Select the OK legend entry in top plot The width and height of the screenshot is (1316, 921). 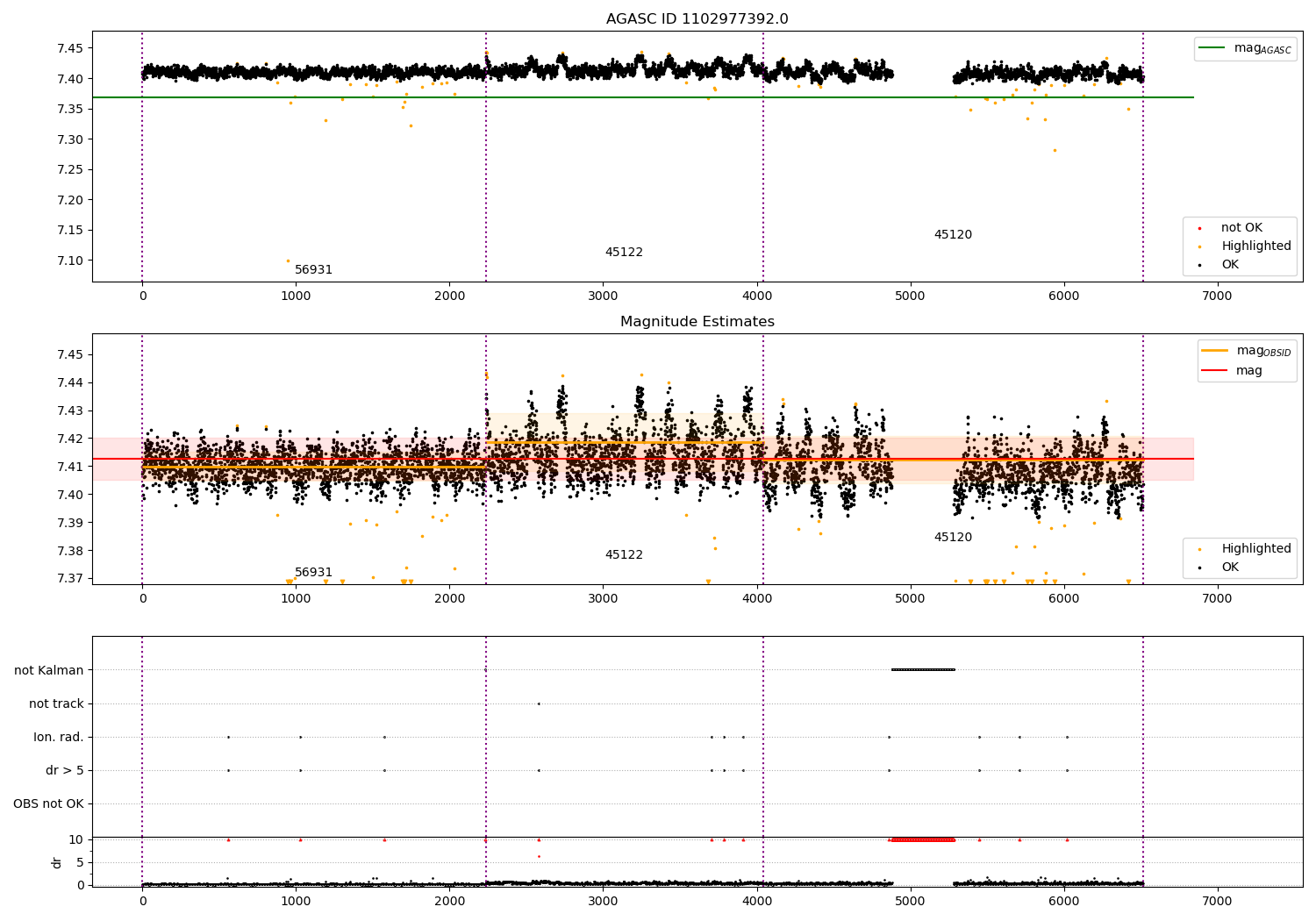1230,265
